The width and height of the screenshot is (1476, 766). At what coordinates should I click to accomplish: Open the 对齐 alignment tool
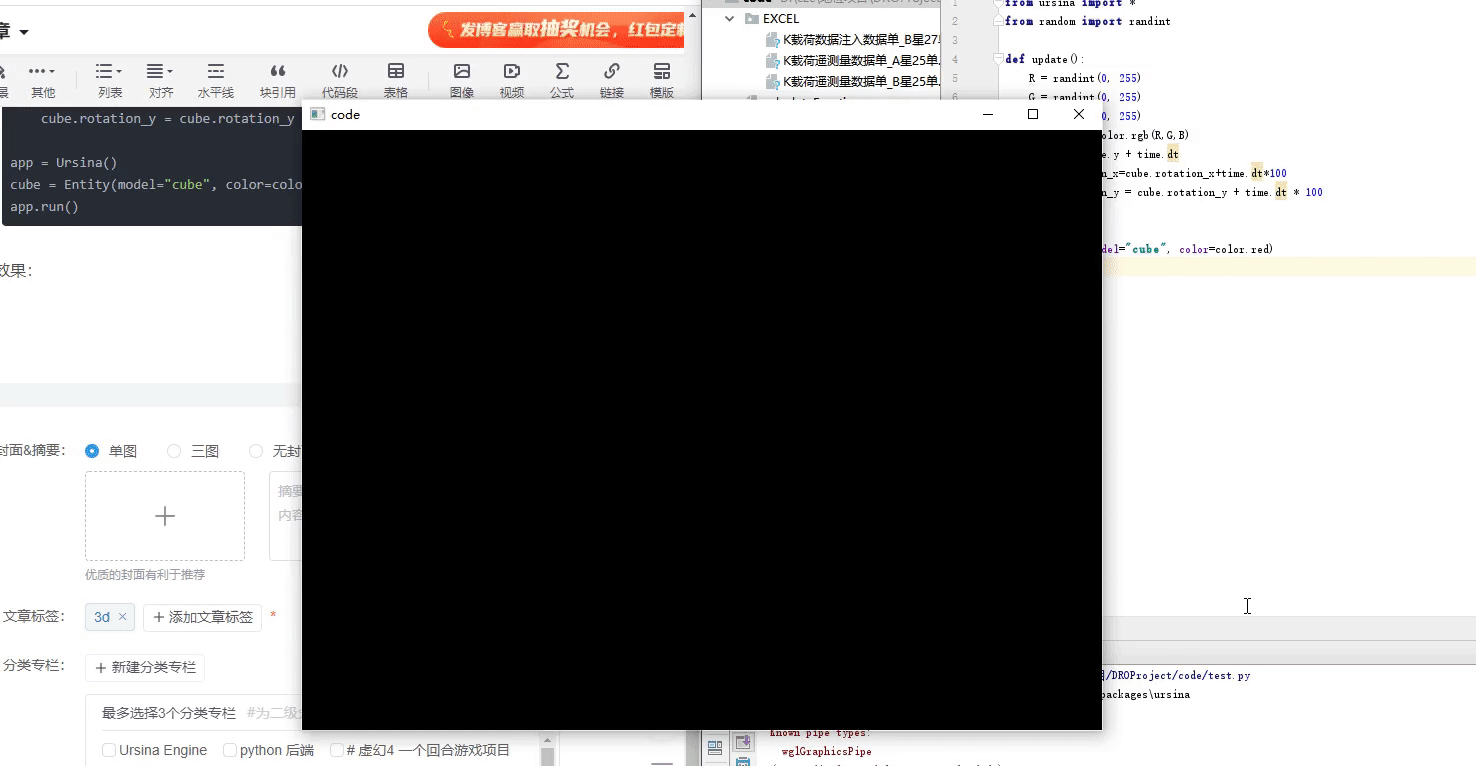click(x=157, y=72)
